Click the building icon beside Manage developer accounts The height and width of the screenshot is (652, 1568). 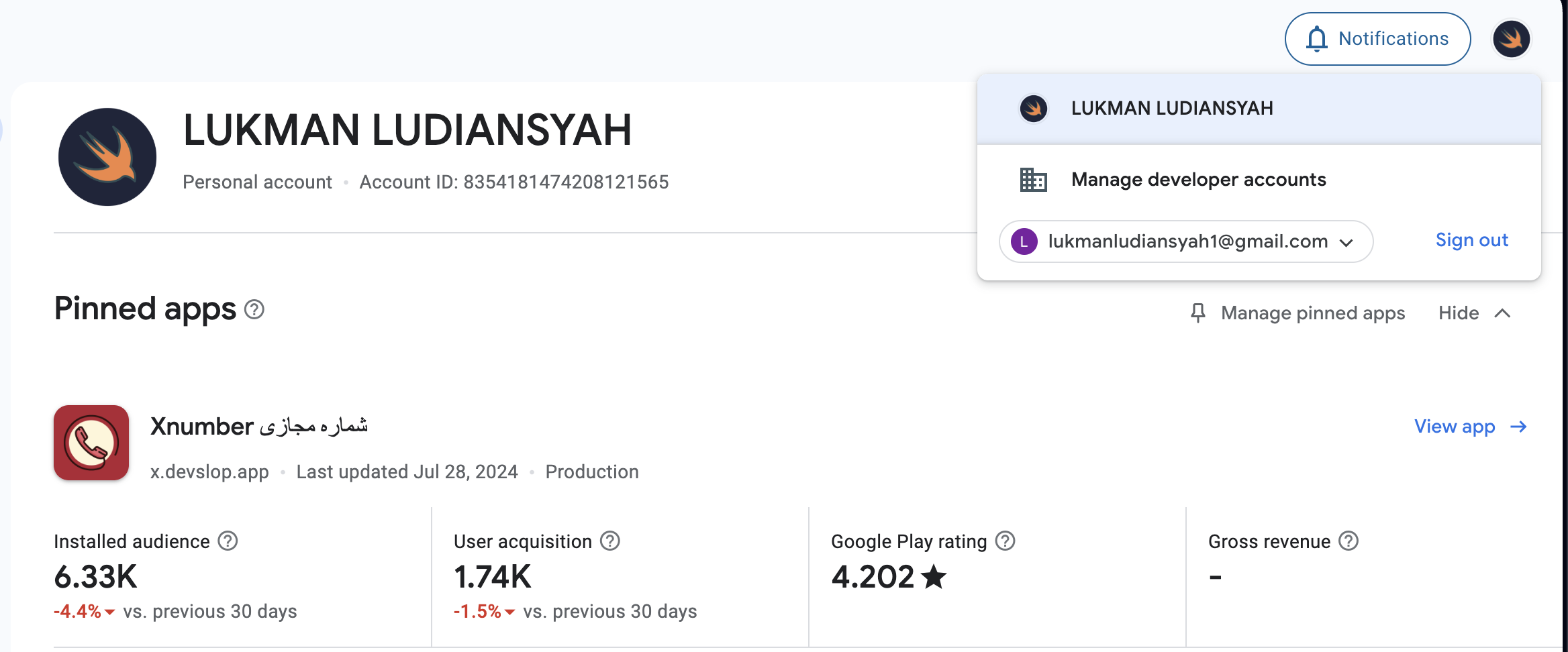point(1033,180)
